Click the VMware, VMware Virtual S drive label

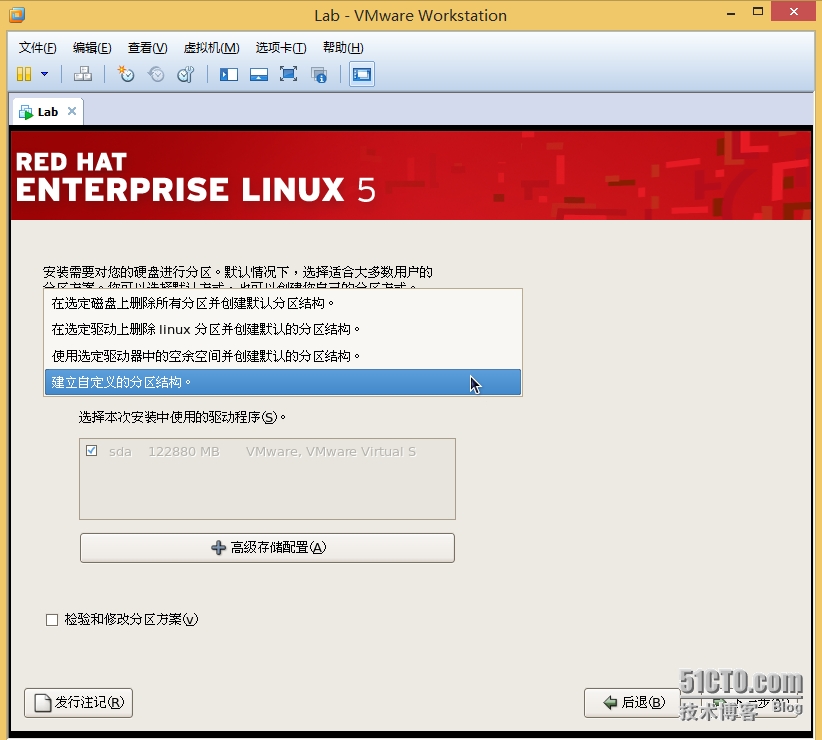[x=331, y=451]
